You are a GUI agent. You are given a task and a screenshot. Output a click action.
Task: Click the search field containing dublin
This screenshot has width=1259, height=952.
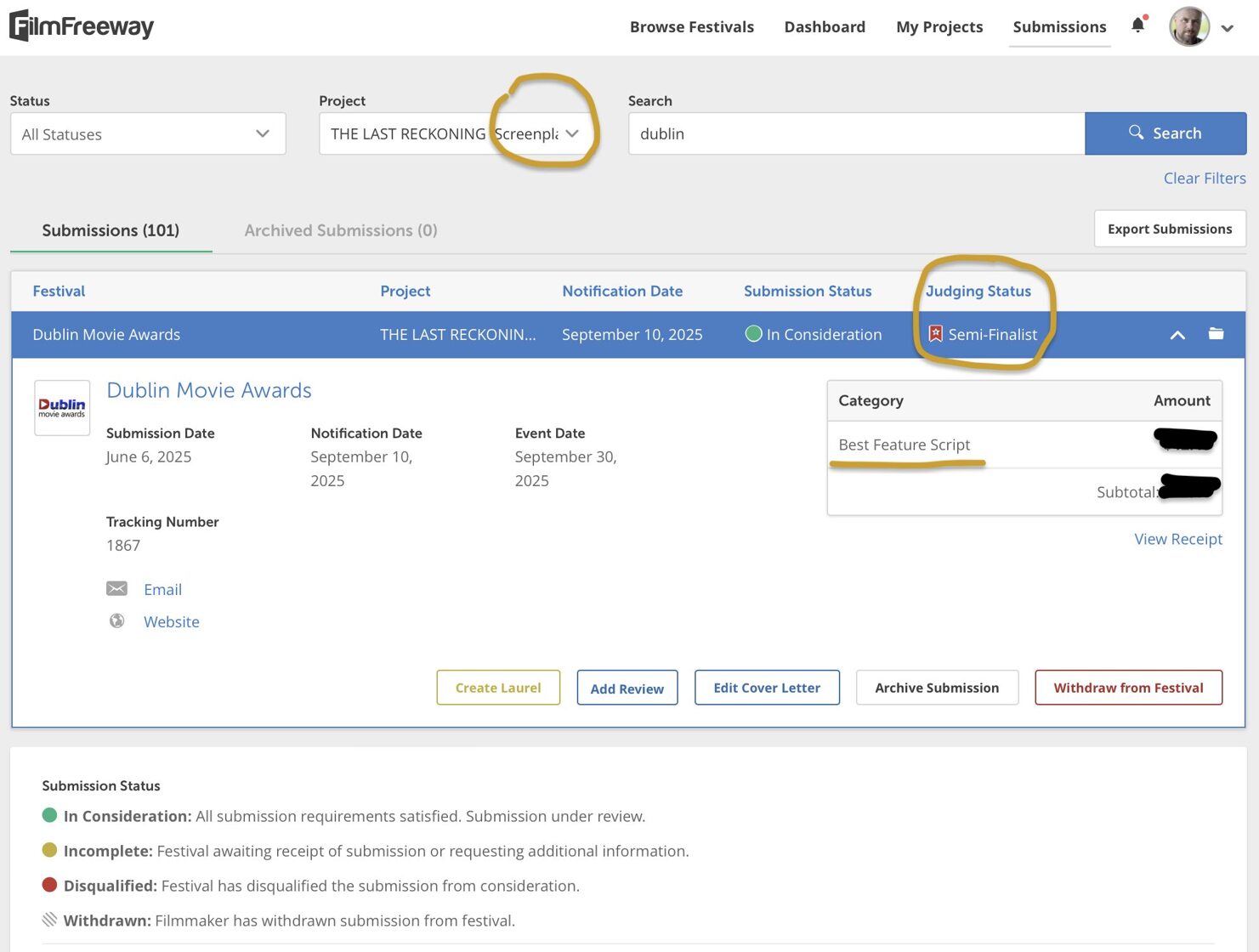coord(856,134)
